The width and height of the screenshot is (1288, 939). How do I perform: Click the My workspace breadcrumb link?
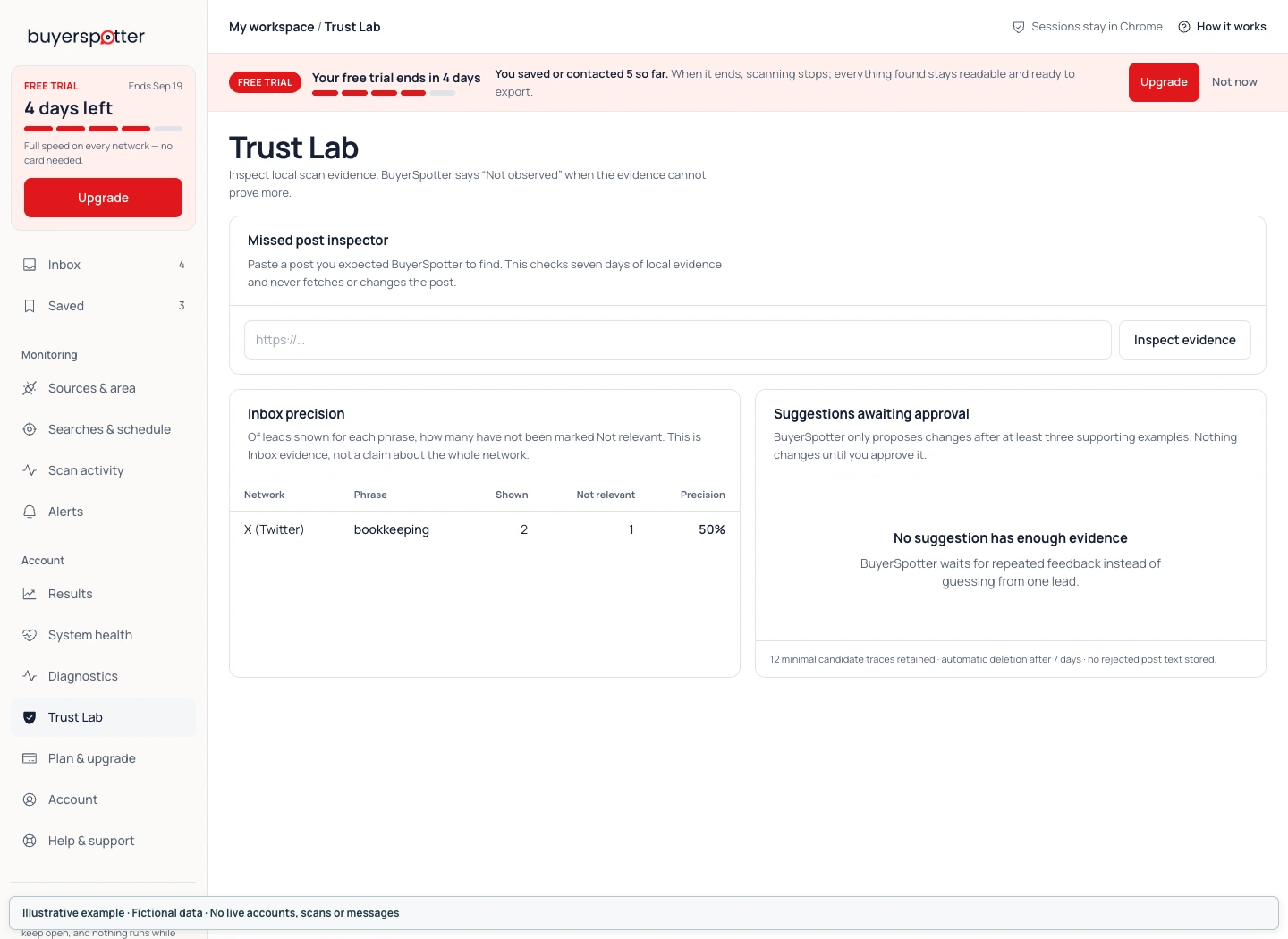(x=271, y=27)
